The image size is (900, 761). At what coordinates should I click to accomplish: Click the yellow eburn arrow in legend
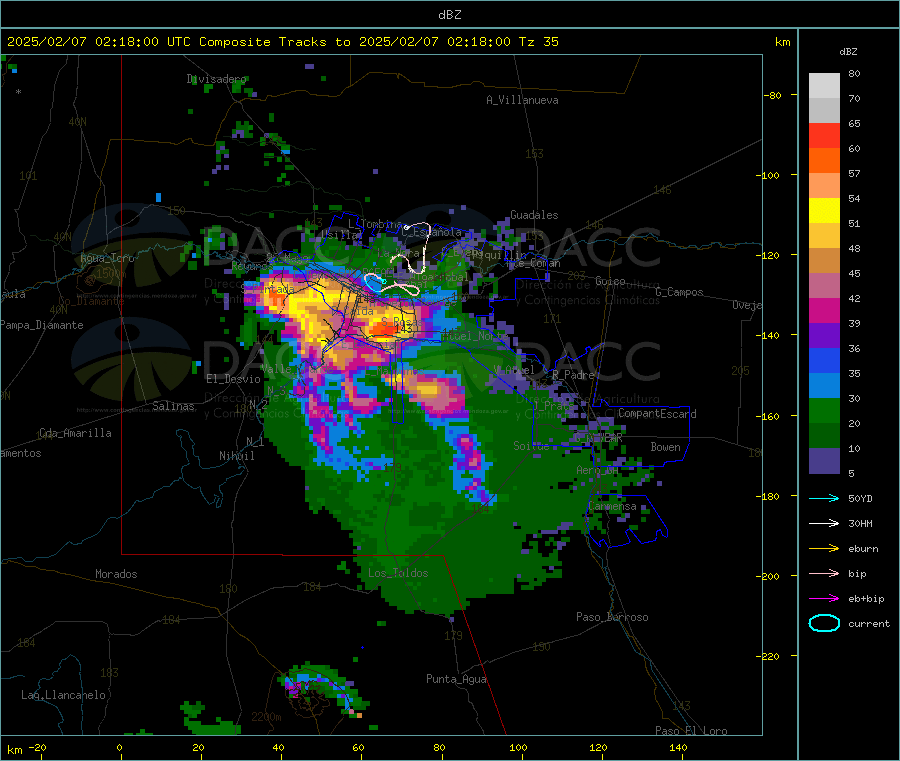point(824,549)
